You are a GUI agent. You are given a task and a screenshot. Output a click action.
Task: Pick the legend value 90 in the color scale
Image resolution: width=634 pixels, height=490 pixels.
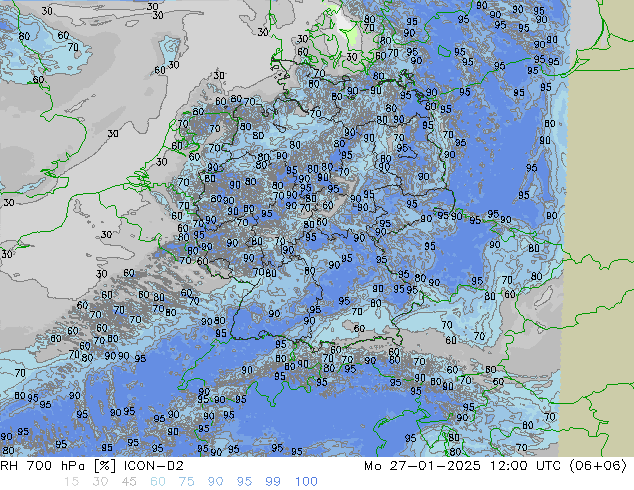215,482
